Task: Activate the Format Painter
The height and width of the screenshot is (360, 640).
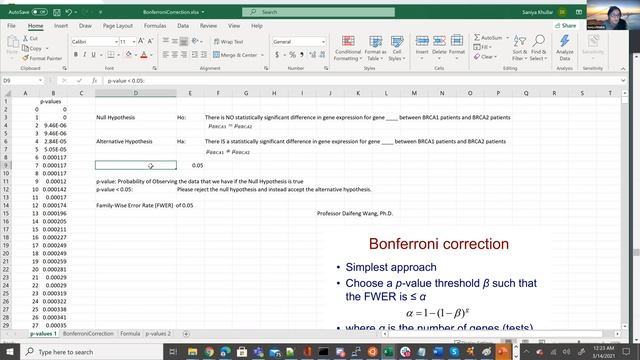Action: click(x=42, y=58)
